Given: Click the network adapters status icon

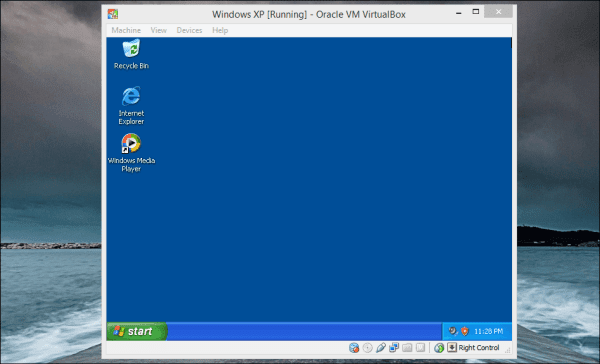Looking at the screenshot, I should (394, 348).
